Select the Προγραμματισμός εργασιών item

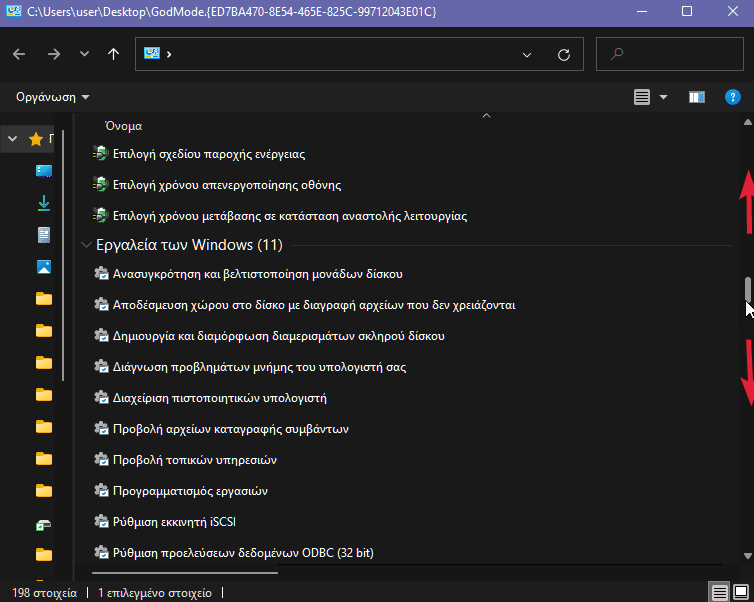click(x=190, y=491)
